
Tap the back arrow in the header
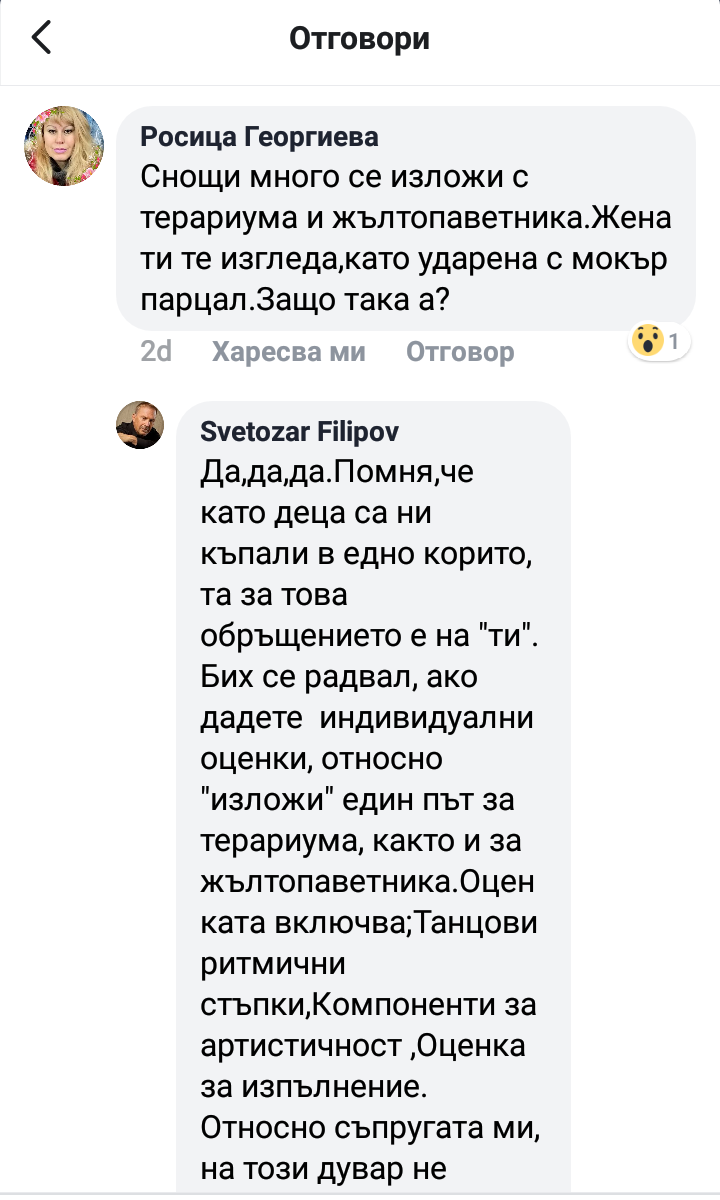41,39
